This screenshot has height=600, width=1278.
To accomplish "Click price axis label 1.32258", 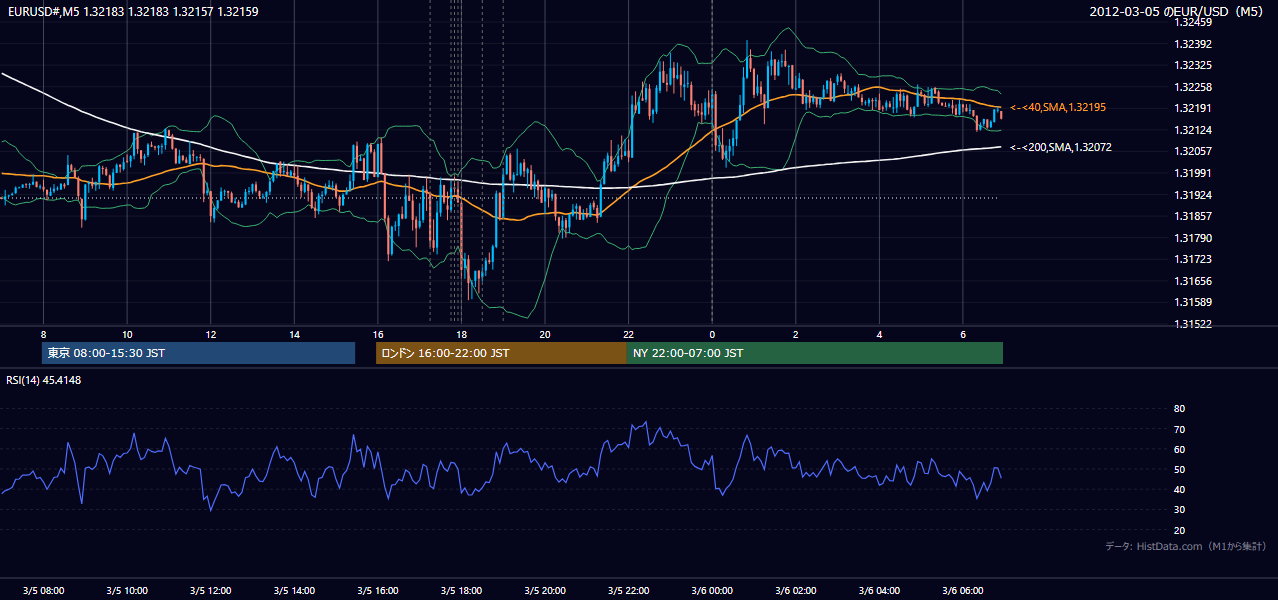I will [1193, 87].
